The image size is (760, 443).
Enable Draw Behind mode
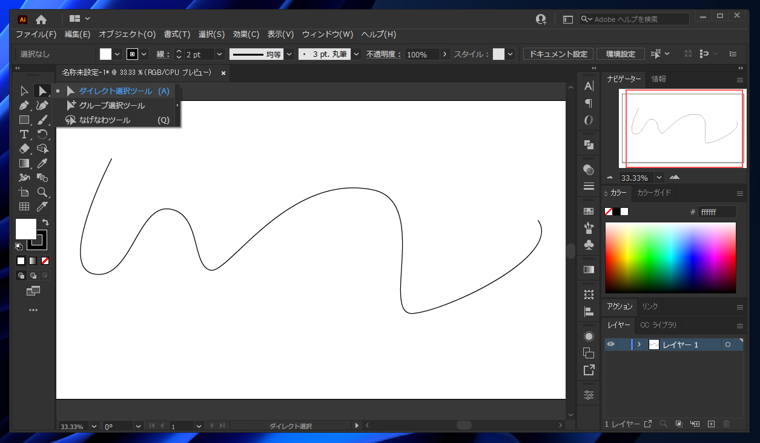33,275
